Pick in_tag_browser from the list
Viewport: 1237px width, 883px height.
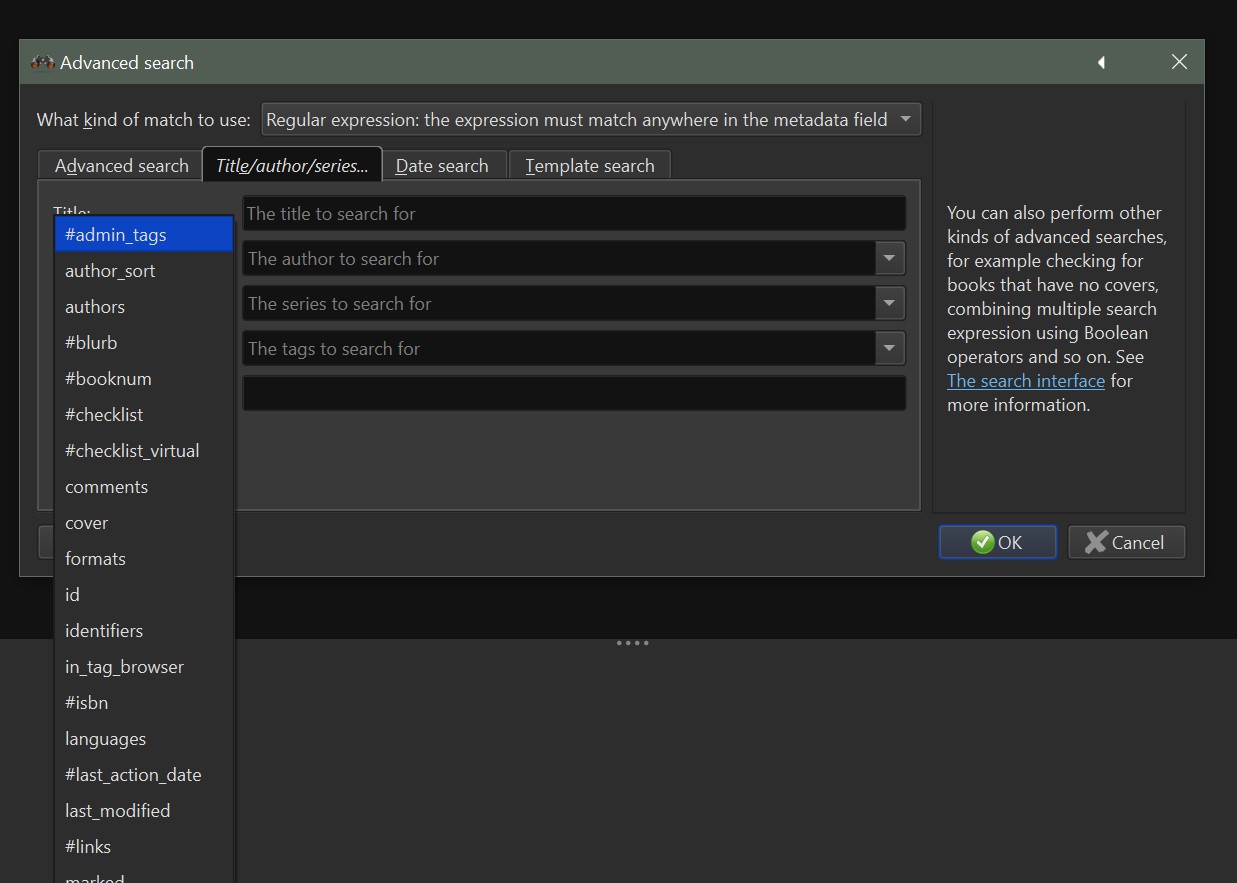click(144, 667)
